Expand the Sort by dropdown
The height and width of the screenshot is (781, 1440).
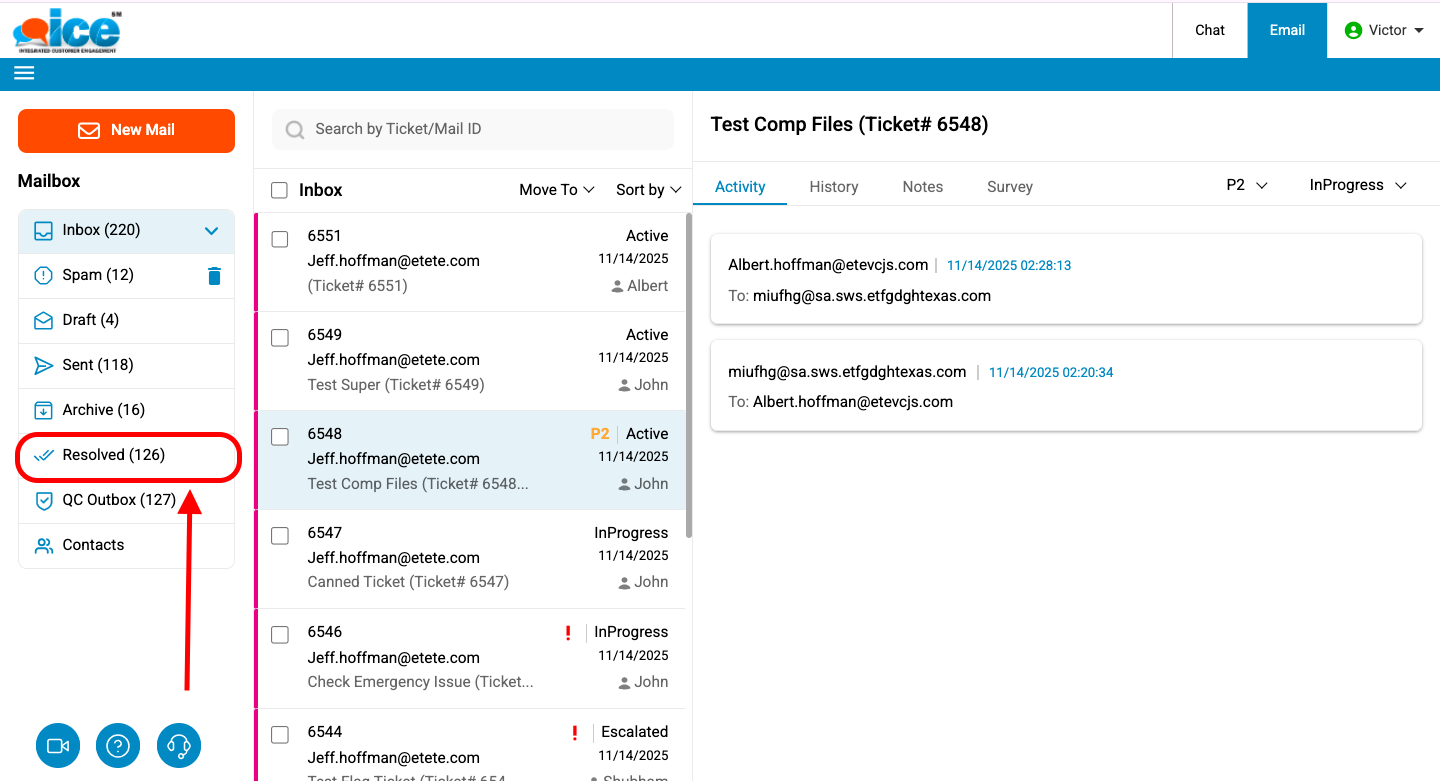(648, 190)
